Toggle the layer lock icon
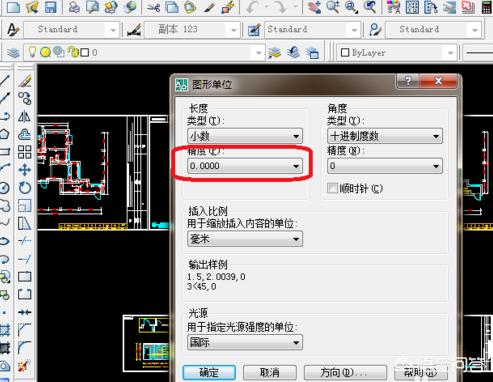This screenshot has height=382, width=493. [x=73, y=52]
